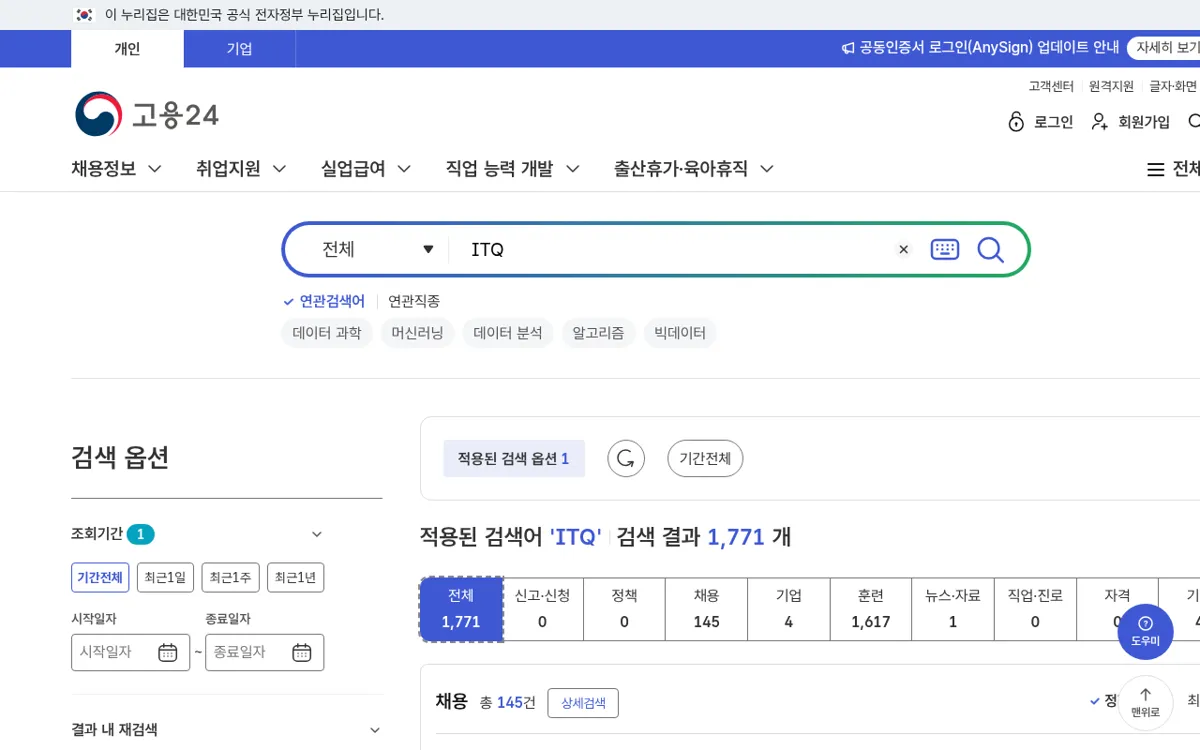Screen dimensions: 1200x750
Task: Clear the ITQ search text
Action: (x=904, y=250)
